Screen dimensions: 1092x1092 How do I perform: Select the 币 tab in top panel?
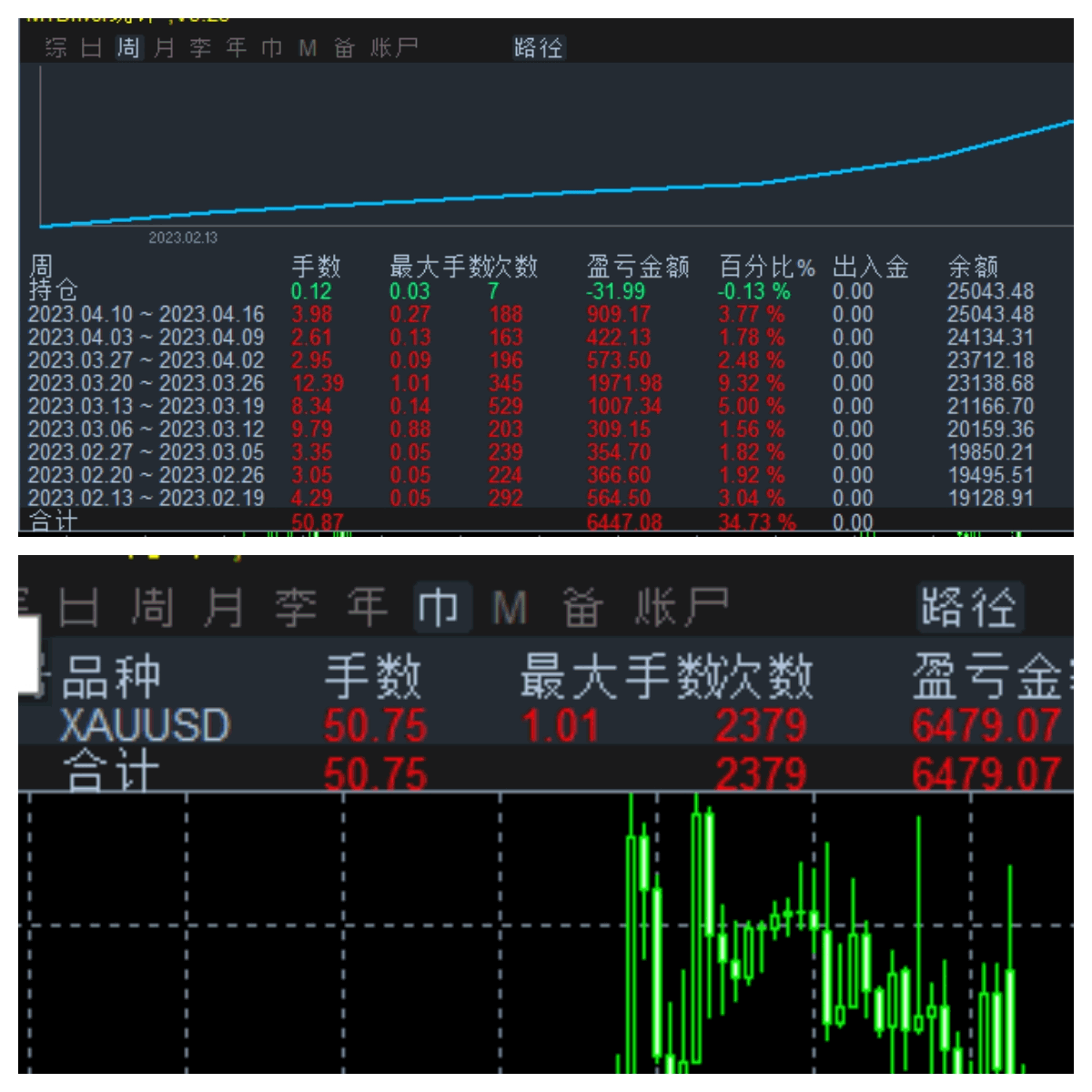tap(272, 47)
